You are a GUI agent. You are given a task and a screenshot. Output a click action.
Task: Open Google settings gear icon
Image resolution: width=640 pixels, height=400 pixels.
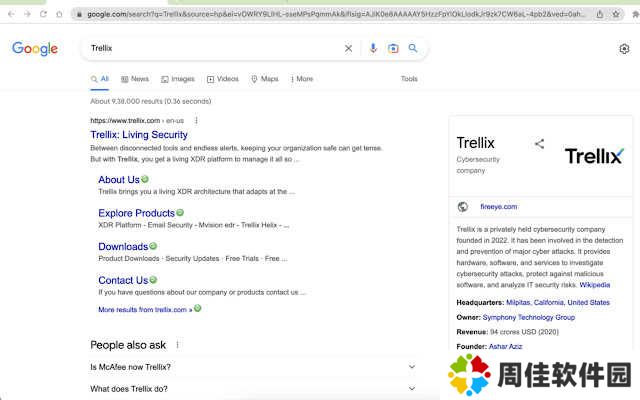[x=625, y=48]
